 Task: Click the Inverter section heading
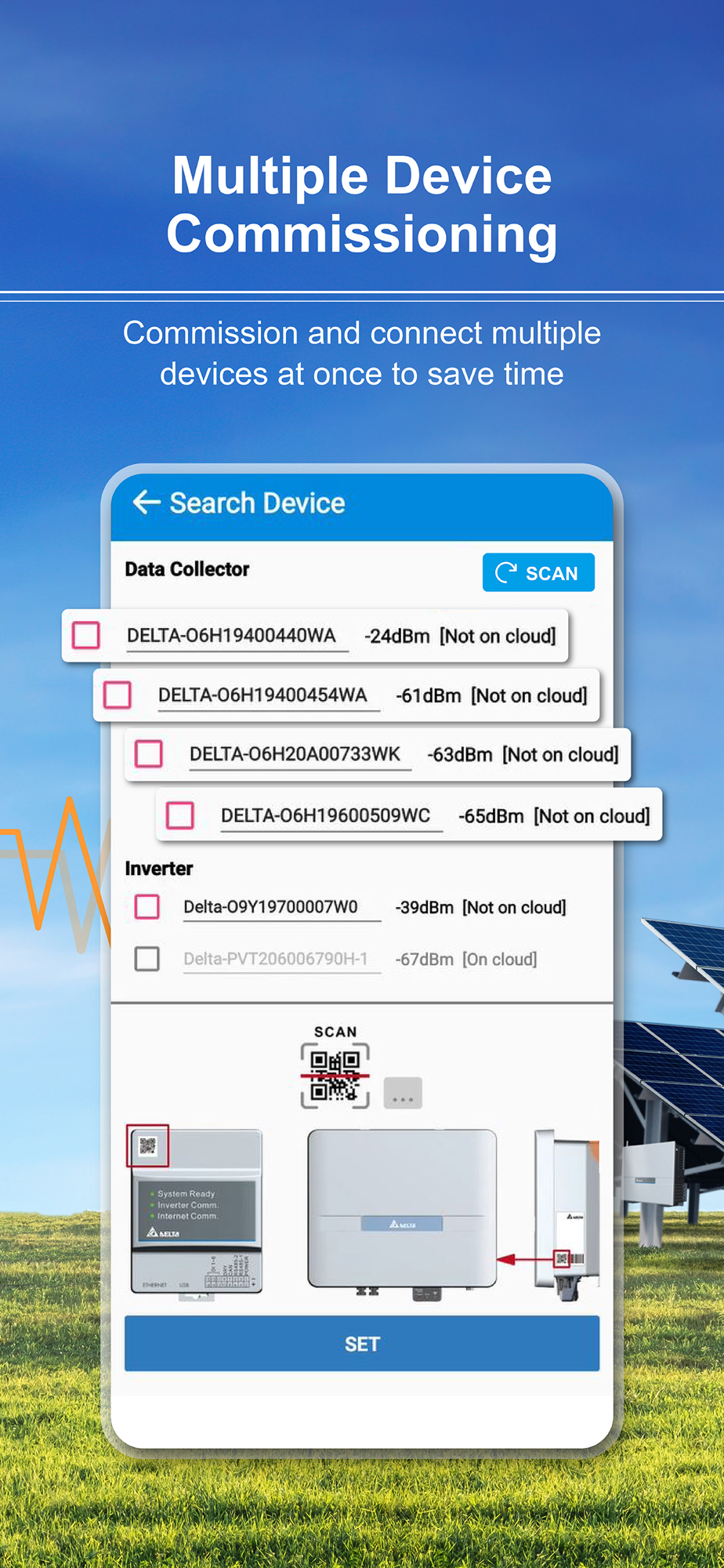159,869
